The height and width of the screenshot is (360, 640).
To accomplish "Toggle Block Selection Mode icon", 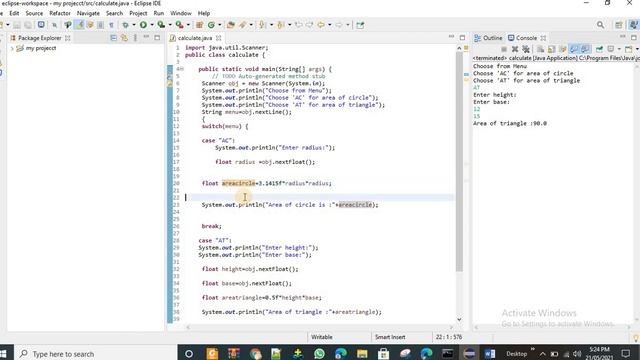I will tap(100, 25).
